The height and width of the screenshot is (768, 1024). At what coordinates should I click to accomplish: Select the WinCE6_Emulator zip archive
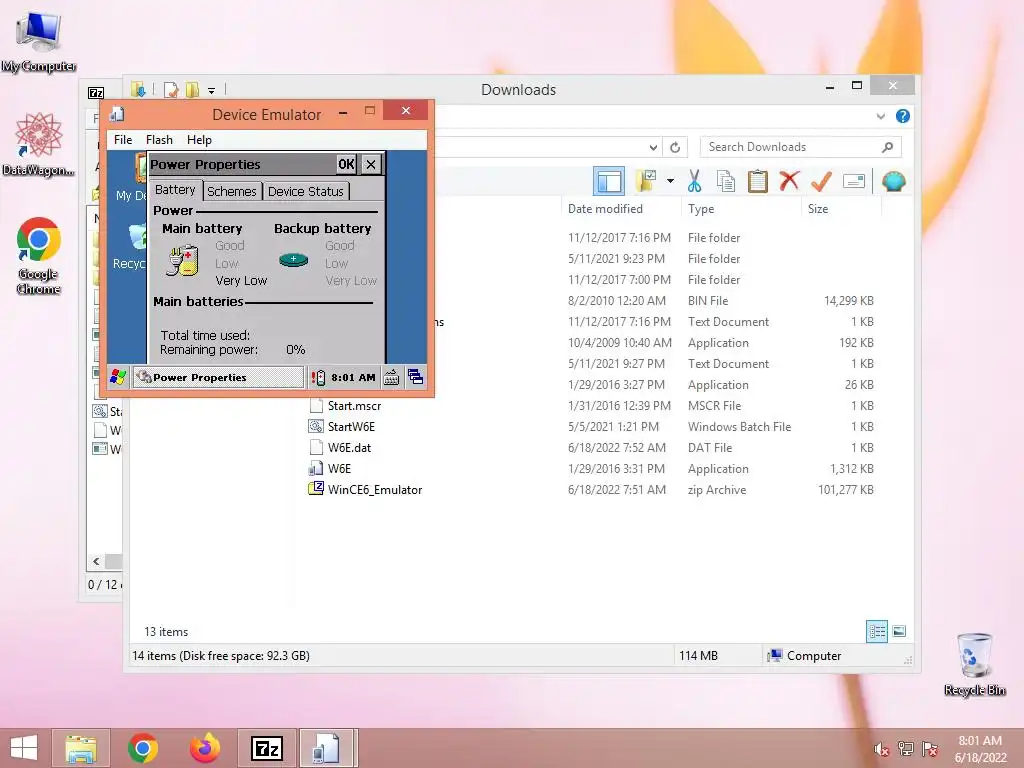coord(374,489)
